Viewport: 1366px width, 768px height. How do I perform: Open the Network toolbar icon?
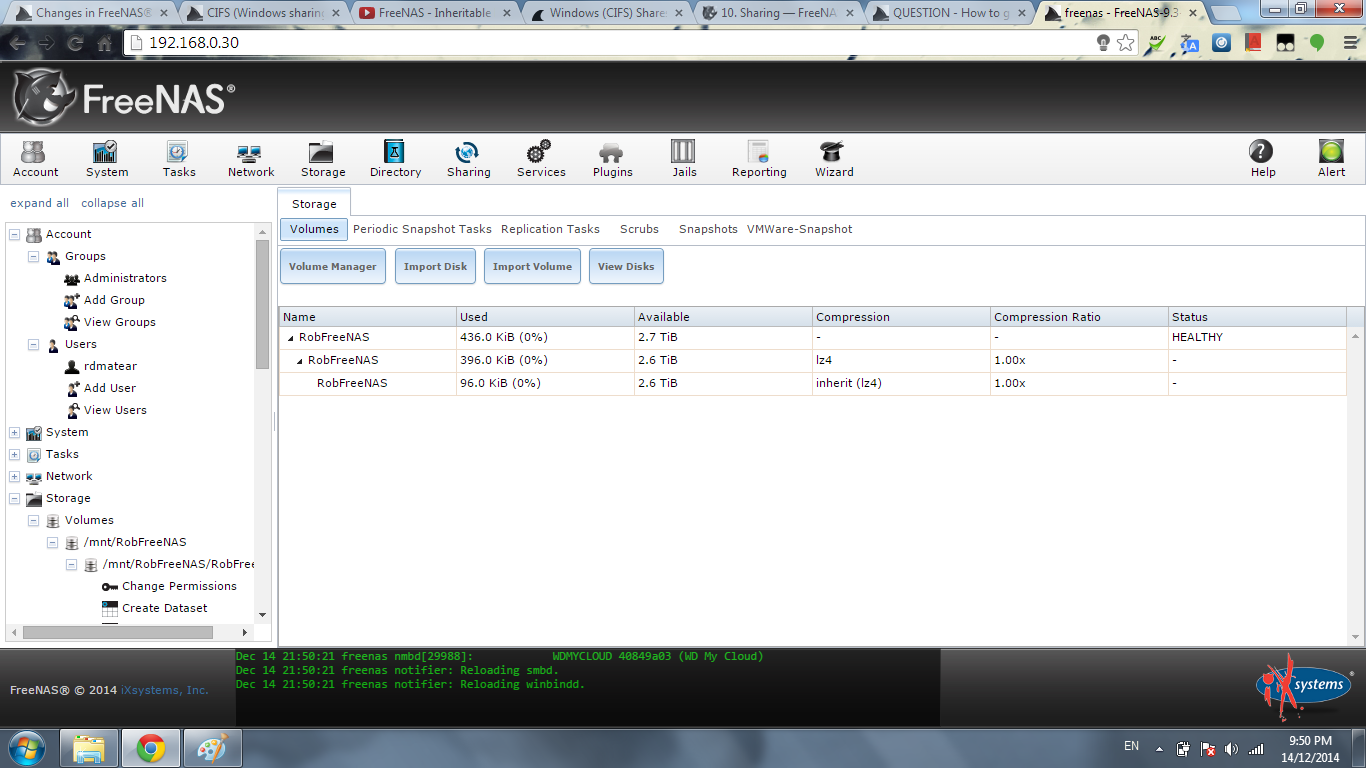pos(250,159)
